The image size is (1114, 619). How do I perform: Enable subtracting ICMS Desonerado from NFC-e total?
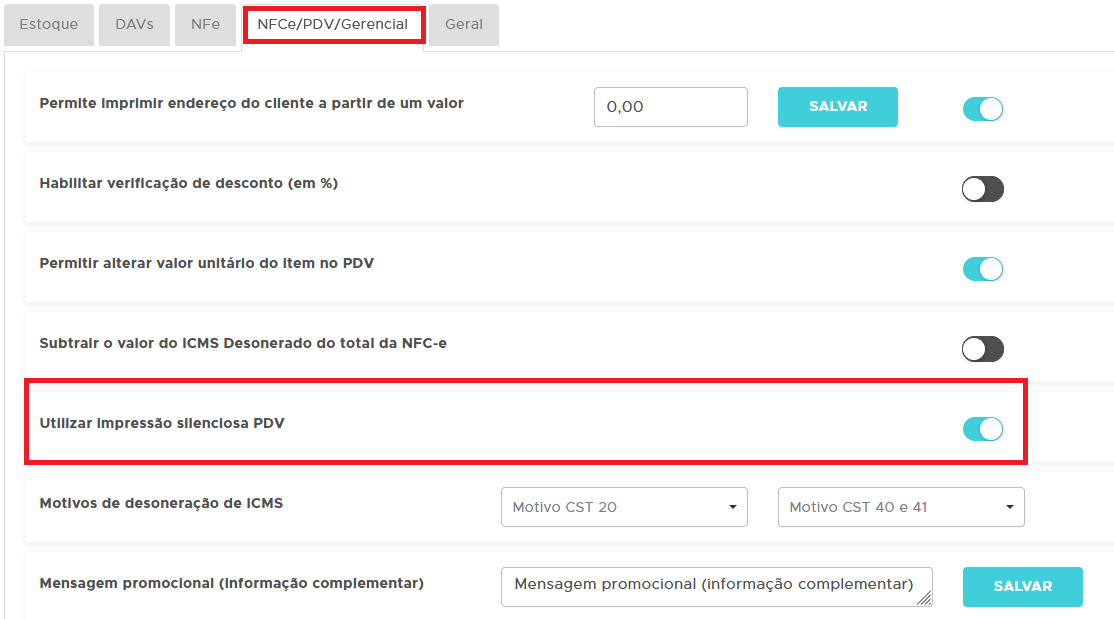pyautogui.click(x=982, y=349)
